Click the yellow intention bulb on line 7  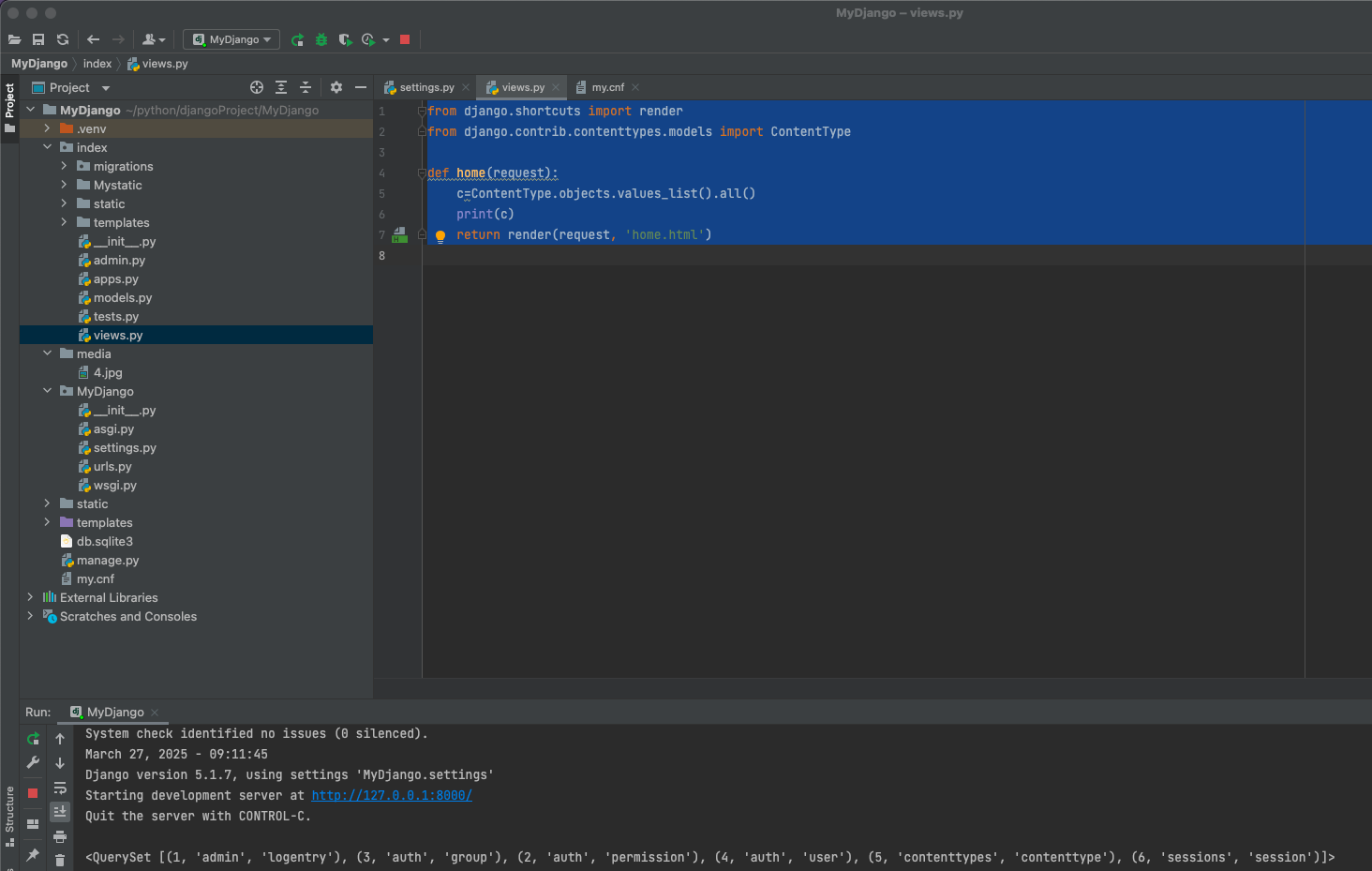tap(440, 236)
